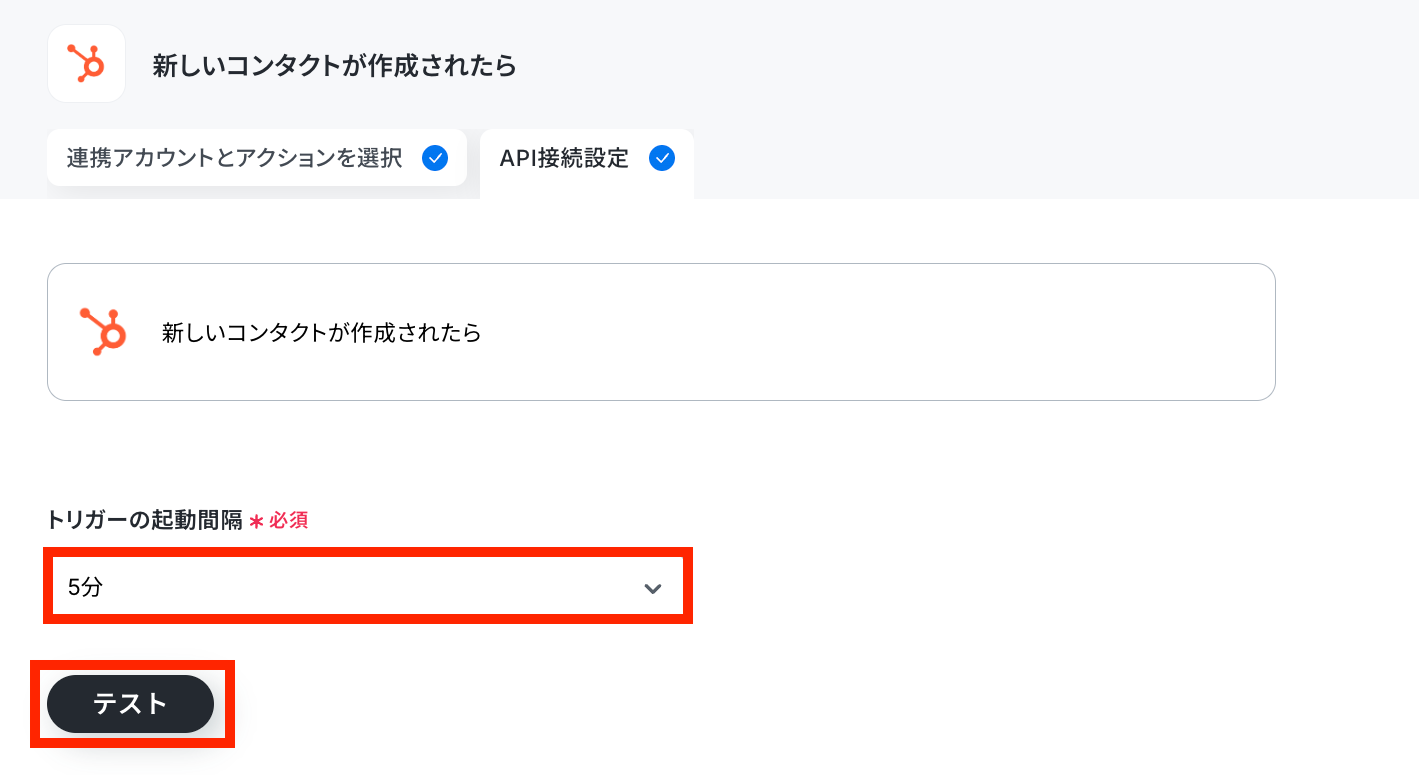1419x775 pixels.
Task: Click the red 必須 required text
Action: pos(288,520)
